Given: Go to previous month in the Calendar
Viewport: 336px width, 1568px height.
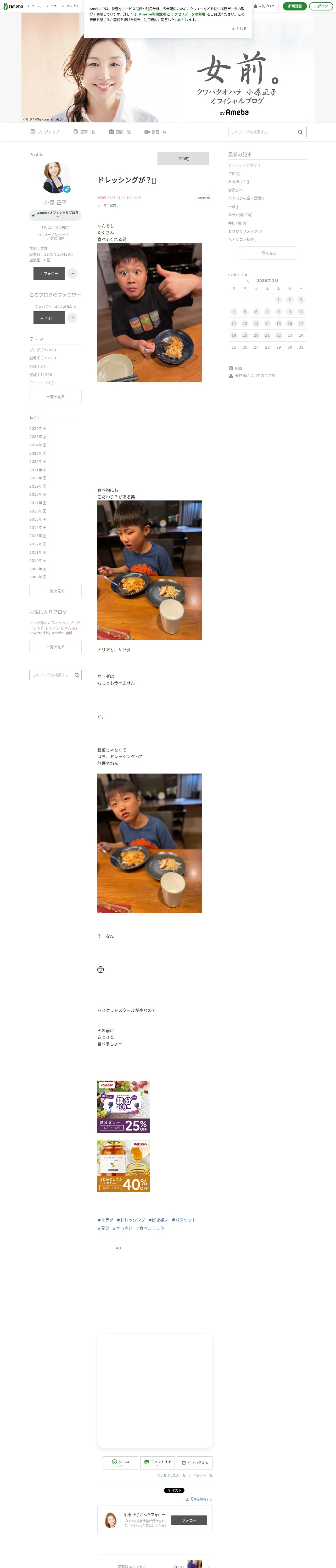Looking at the screenshot, I should 248,281.
